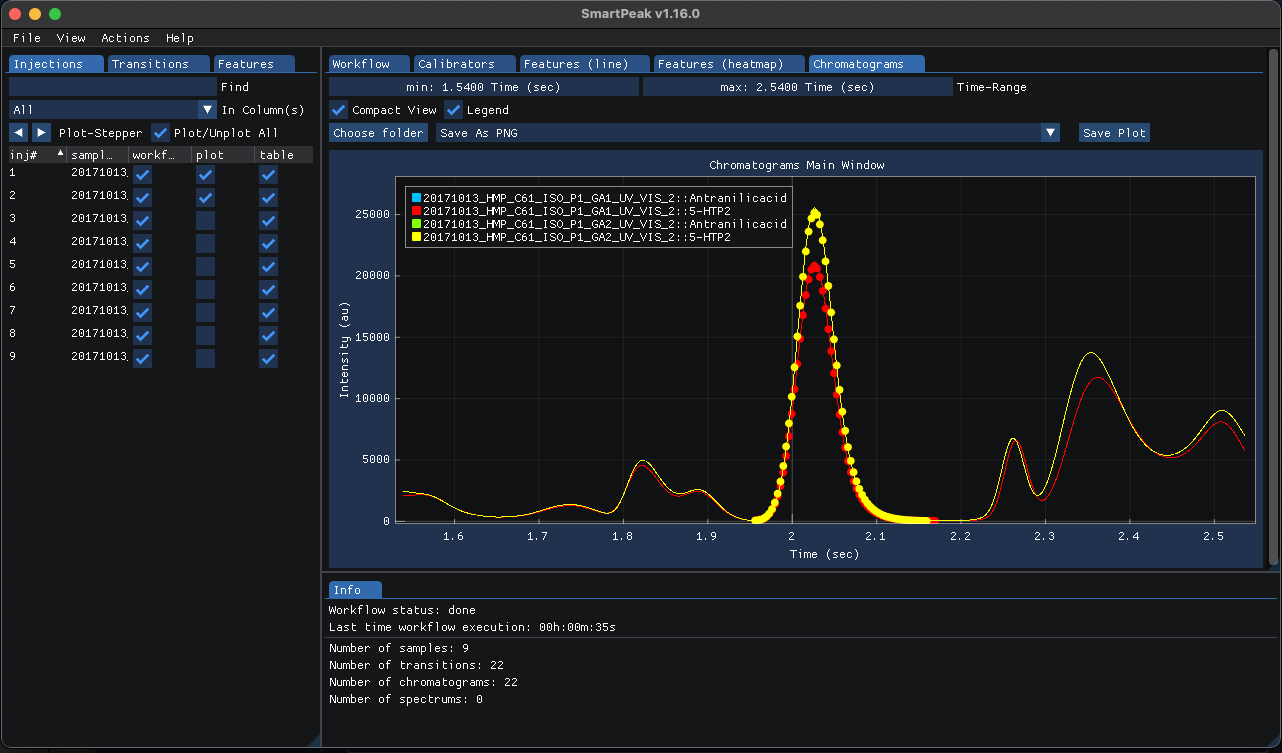Enable plot checkbox for injection 5
Screen dimensions: 1282x753
coord(205,266)
